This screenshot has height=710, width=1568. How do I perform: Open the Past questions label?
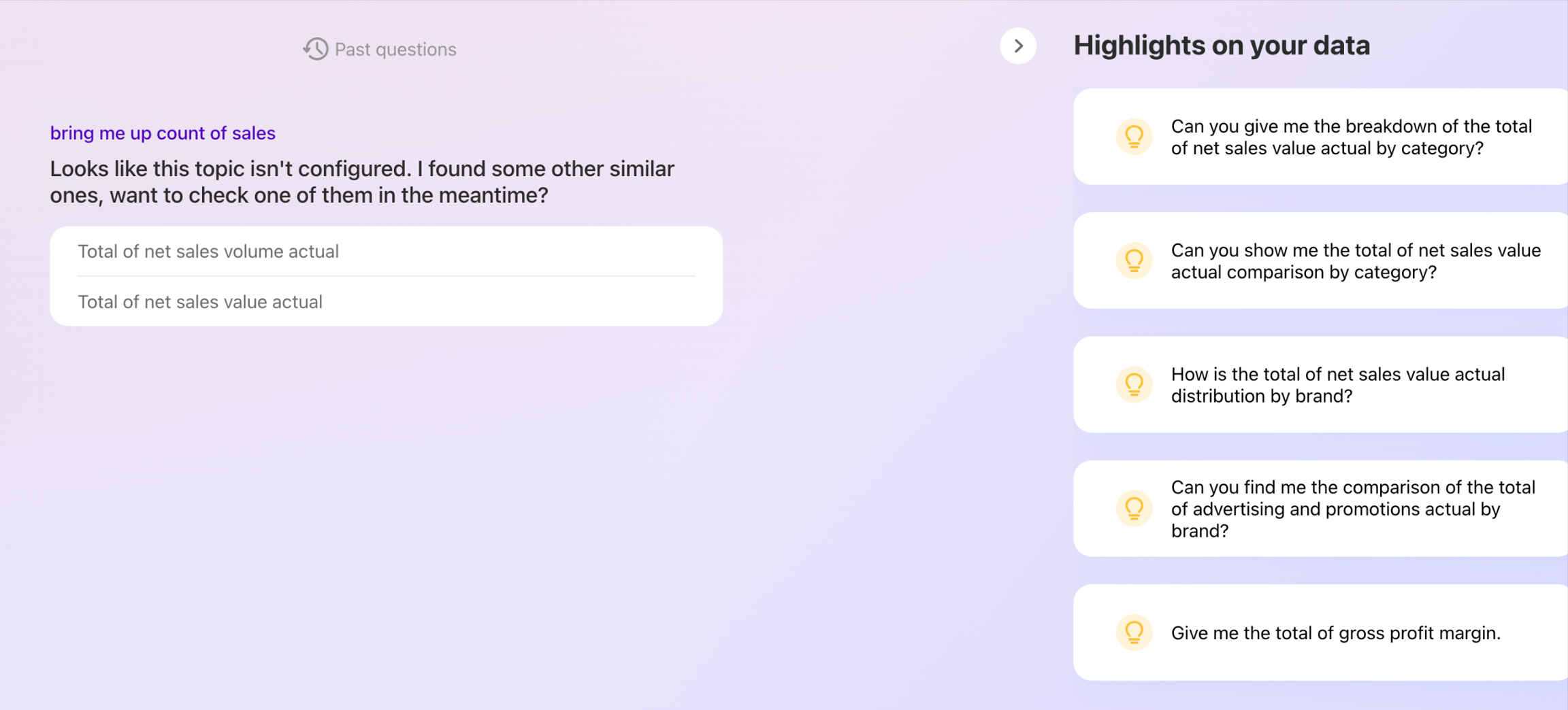click(395, 50)
